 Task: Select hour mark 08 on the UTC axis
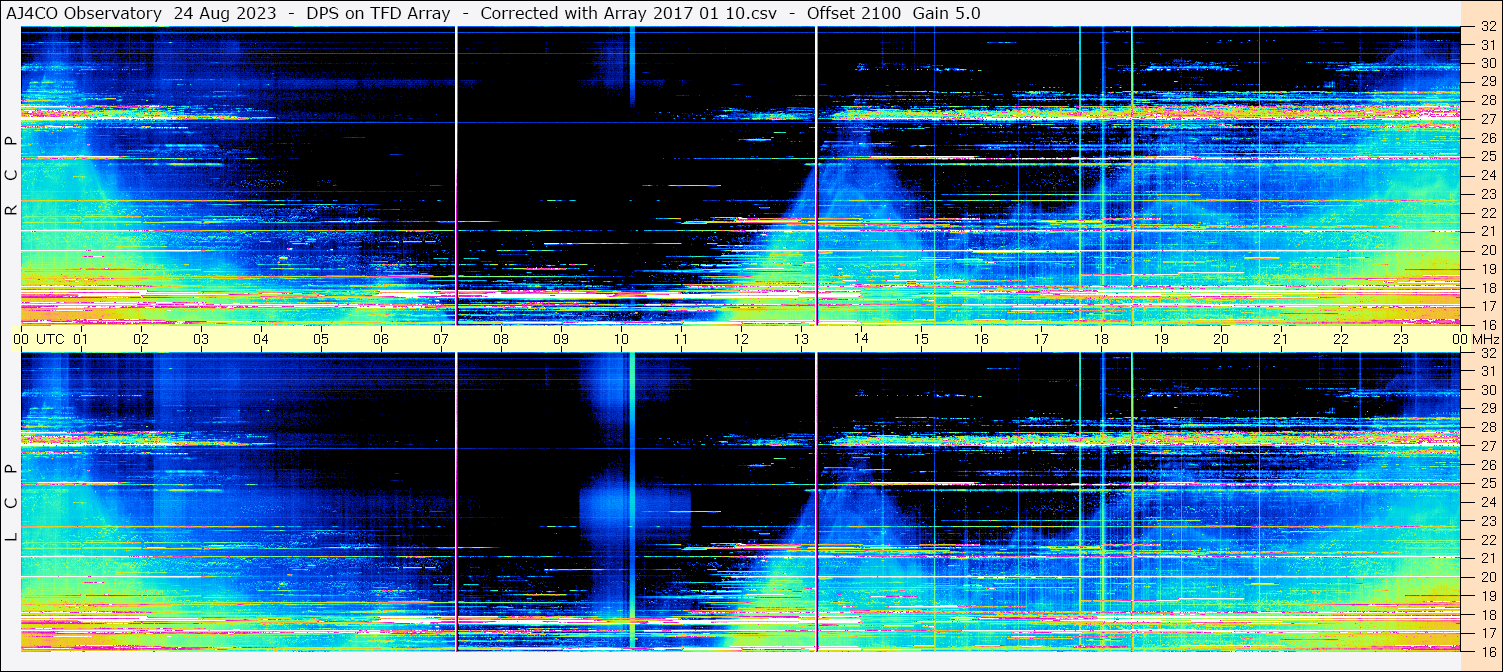(x=501, y=339)
